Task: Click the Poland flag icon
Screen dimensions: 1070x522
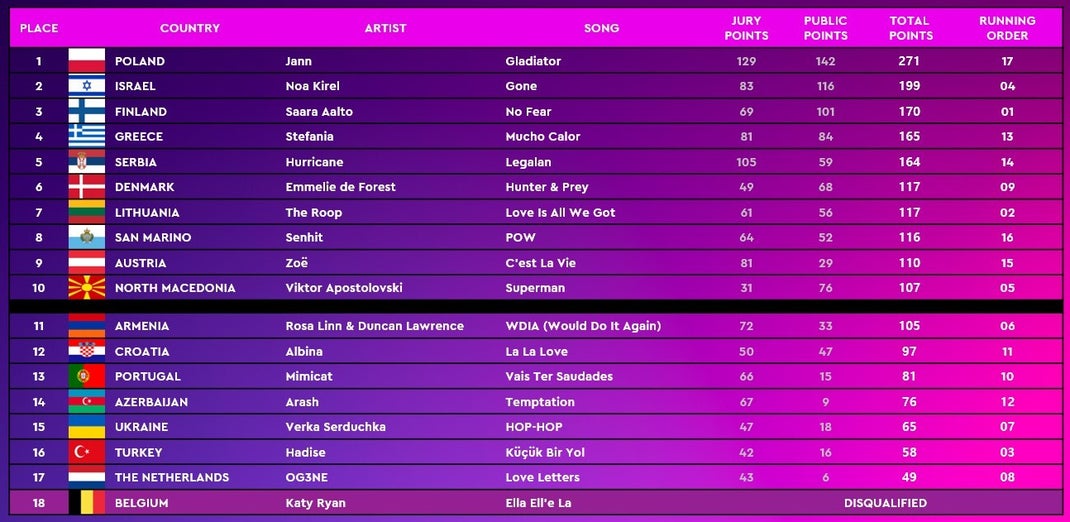Action: tap(87, 61)
